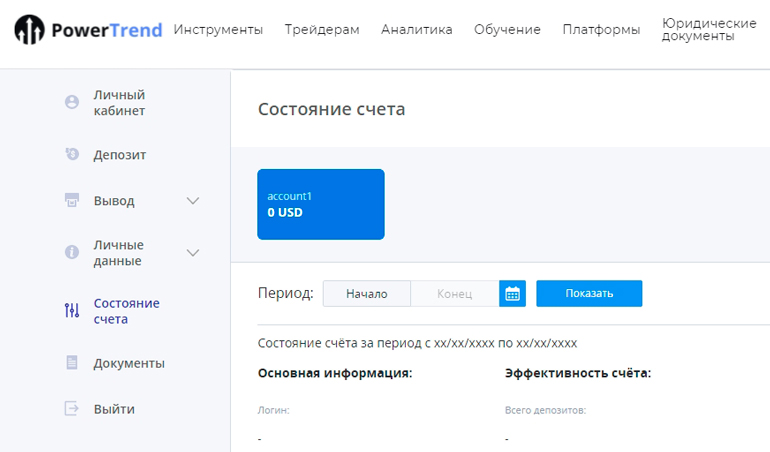Open the Обучение menu
This screenshot has height=452, width=770.
507,29
